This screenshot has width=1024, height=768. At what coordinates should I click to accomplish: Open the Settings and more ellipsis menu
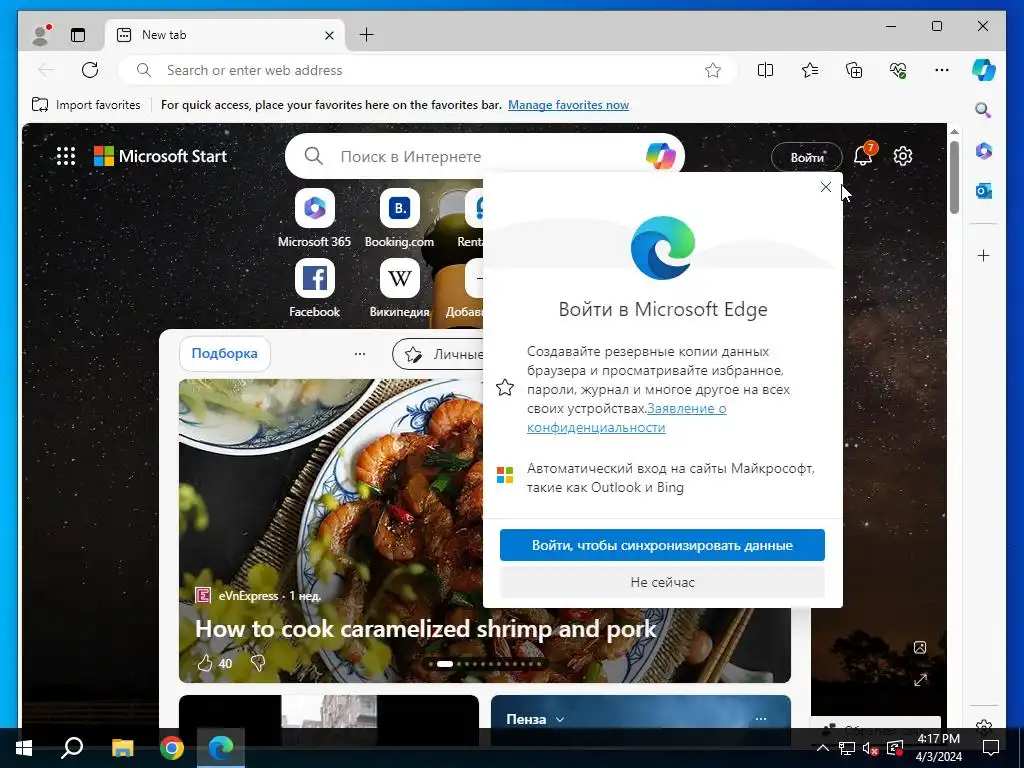click(942, 70)
